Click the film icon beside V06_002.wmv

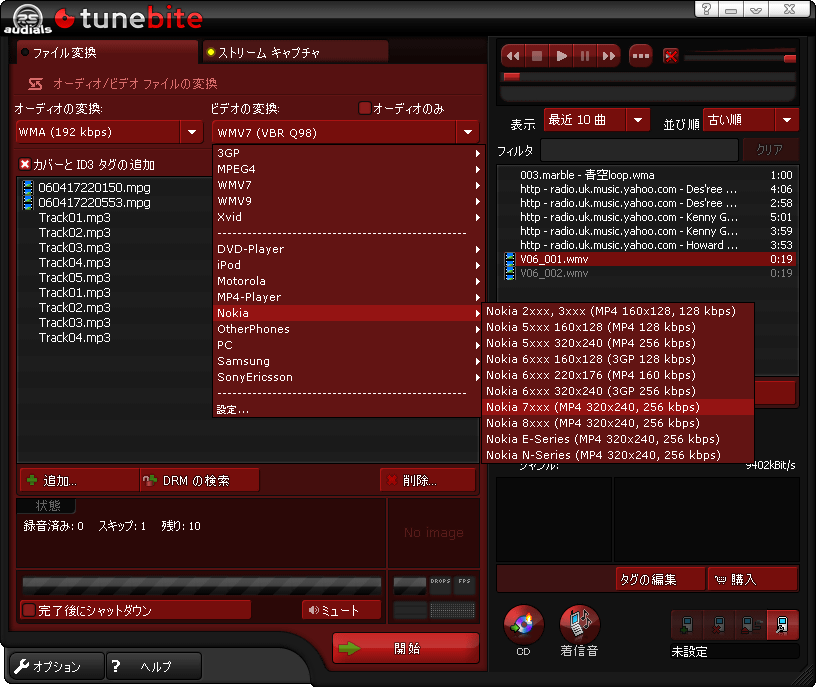point(510,273)
